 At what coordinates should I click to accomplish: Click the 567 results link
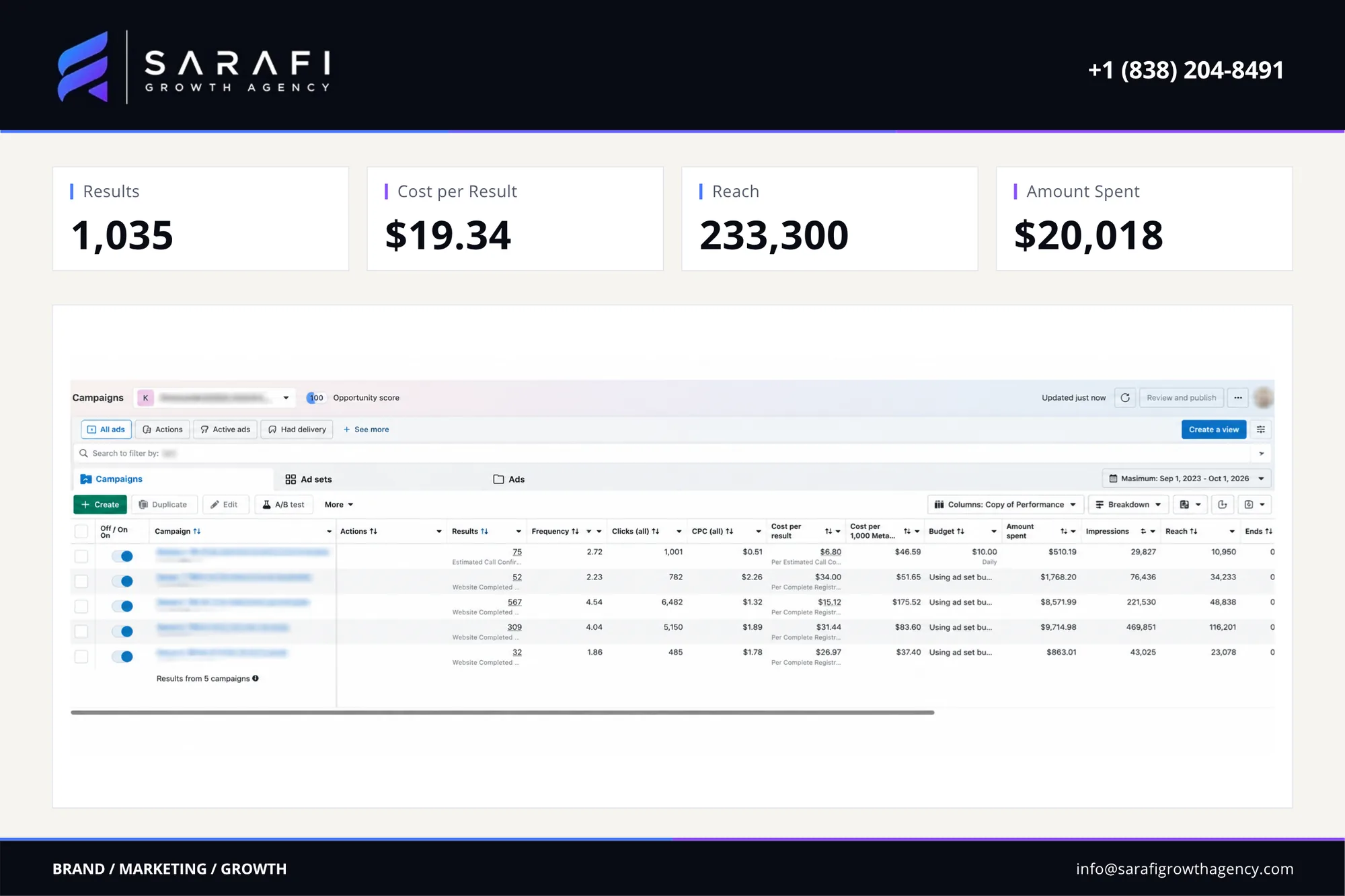pos(514,602)
